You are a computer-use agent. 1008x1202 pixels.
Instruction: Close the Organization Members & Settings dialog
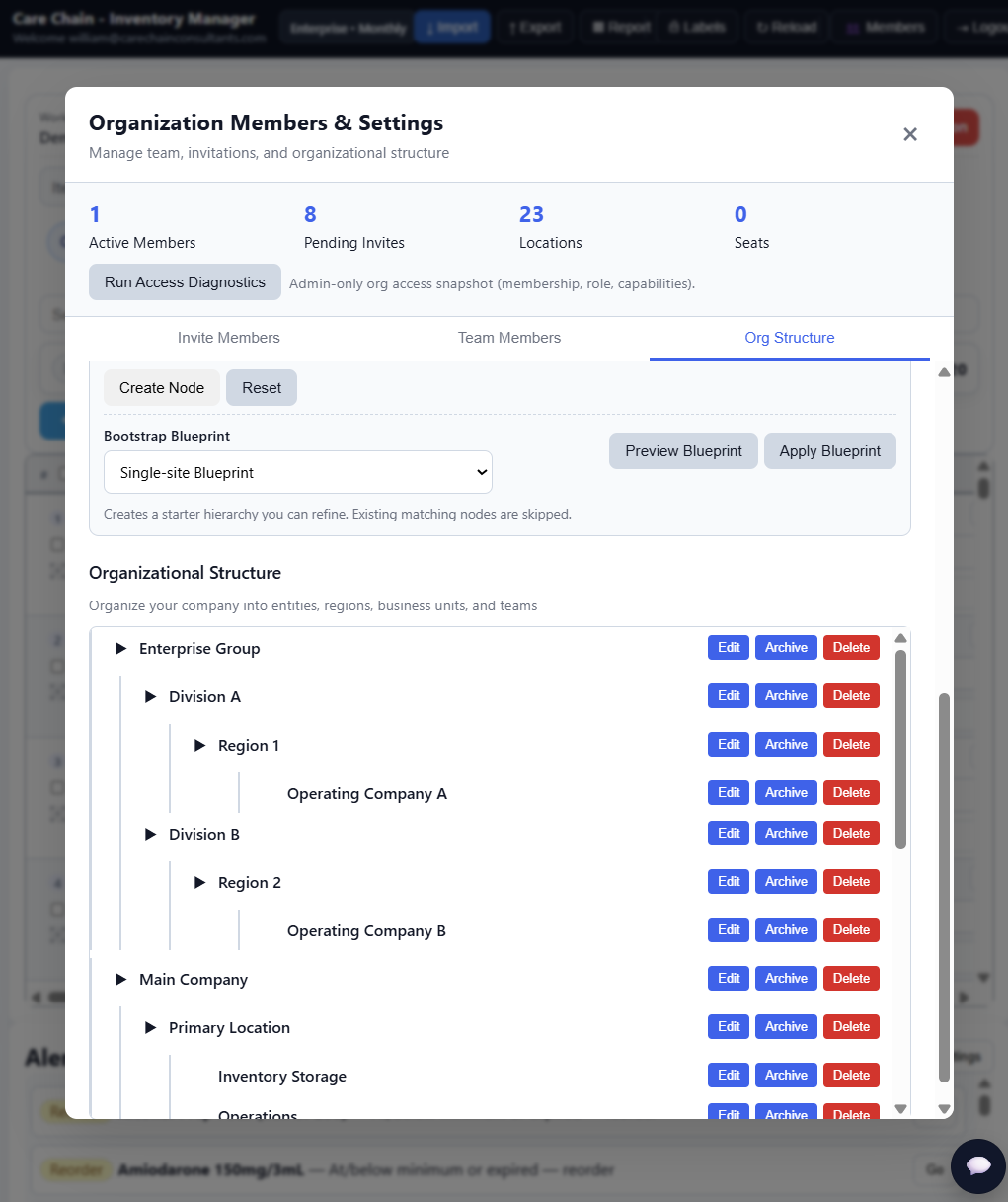pyautogui.click(x=910, y=134)
